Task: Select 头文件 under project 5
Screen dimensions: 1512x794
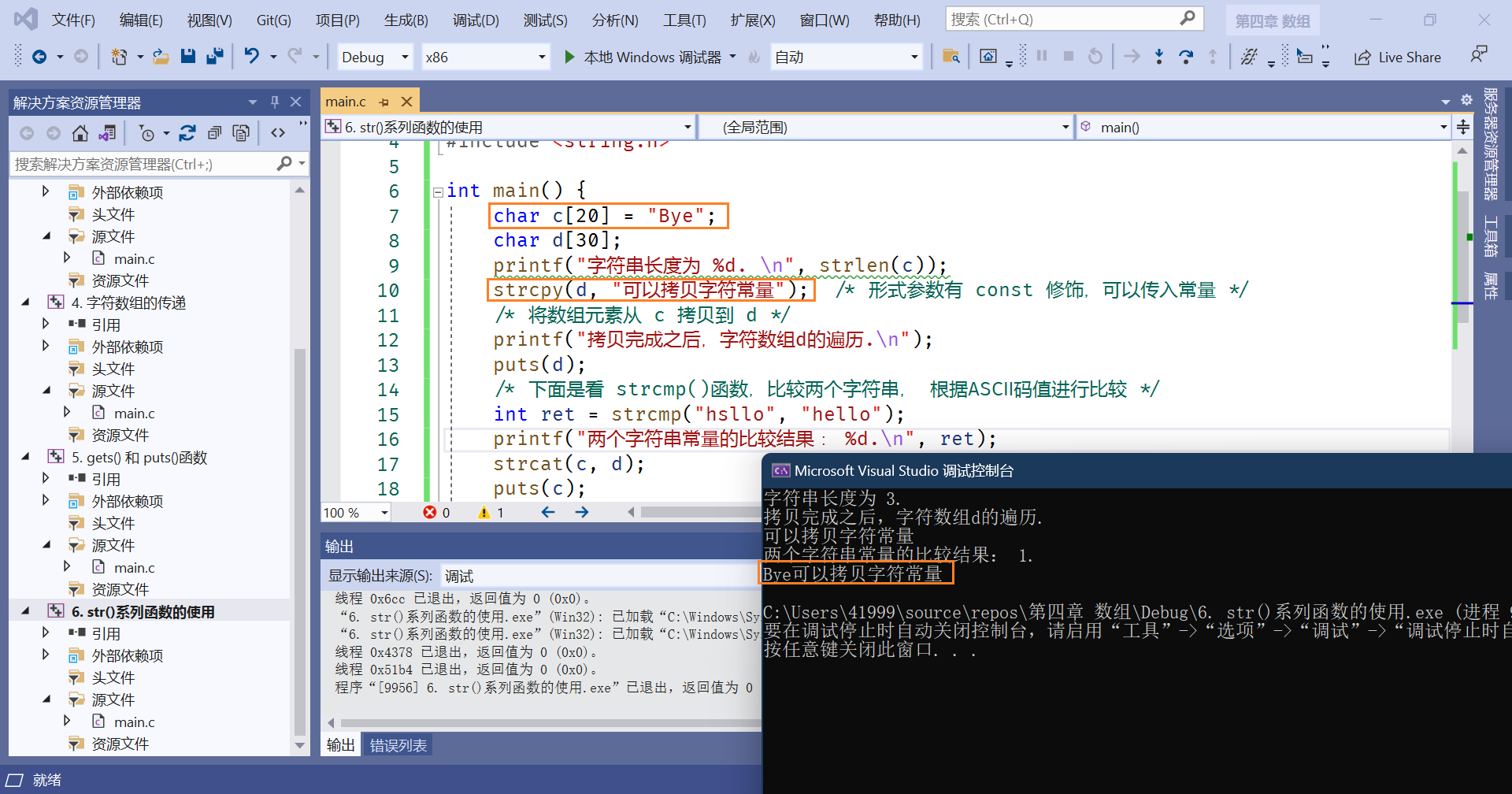Action: pos(113,523)
